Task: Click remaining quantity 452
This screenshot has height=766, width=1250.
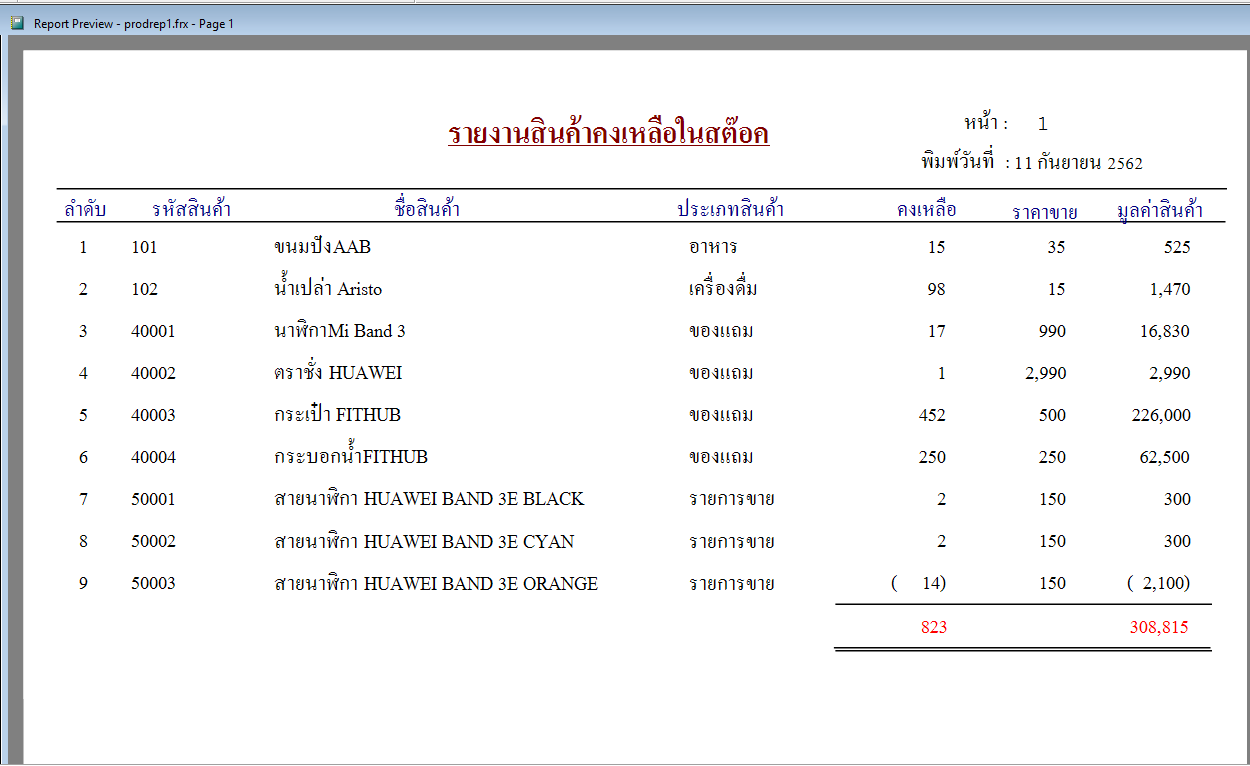Action: 932,415
